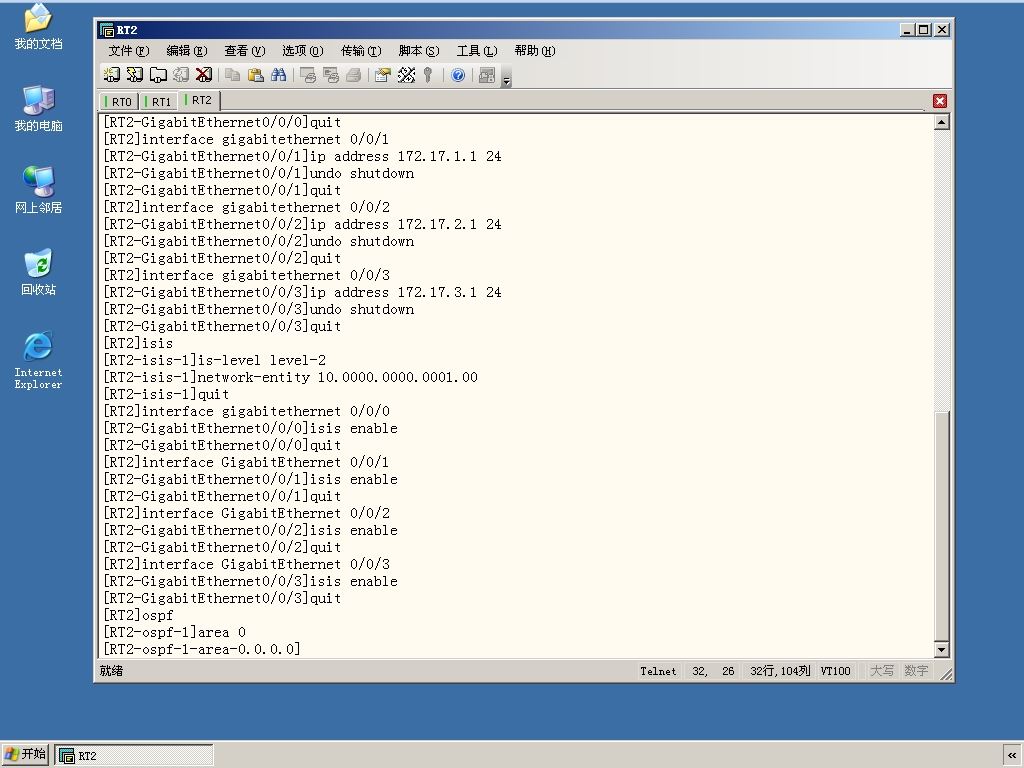
Task: Click 就绪 status text
Action: click(x=111, y=671)
